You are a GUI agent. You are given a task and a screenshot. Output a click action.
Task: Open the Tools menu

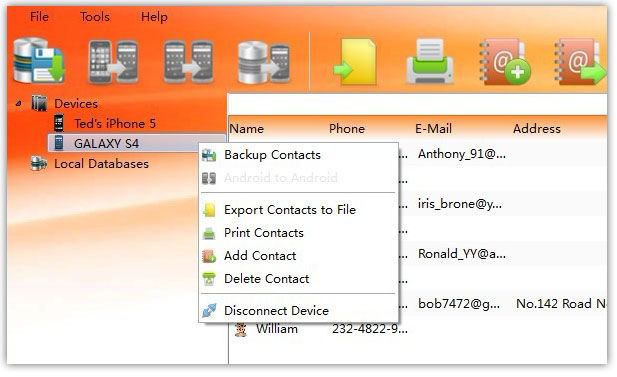[95, 17]
